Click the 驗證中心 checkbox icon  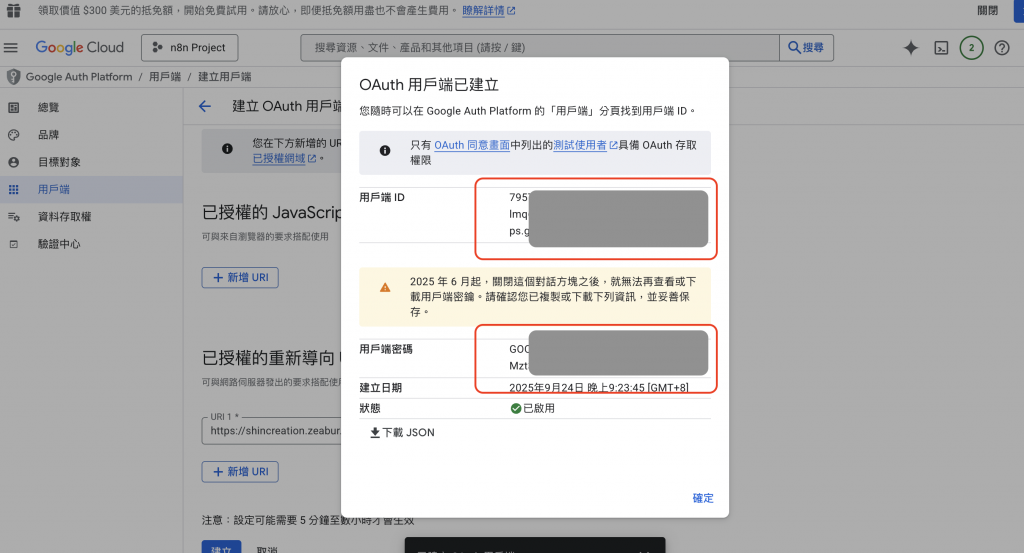point(14,244)
